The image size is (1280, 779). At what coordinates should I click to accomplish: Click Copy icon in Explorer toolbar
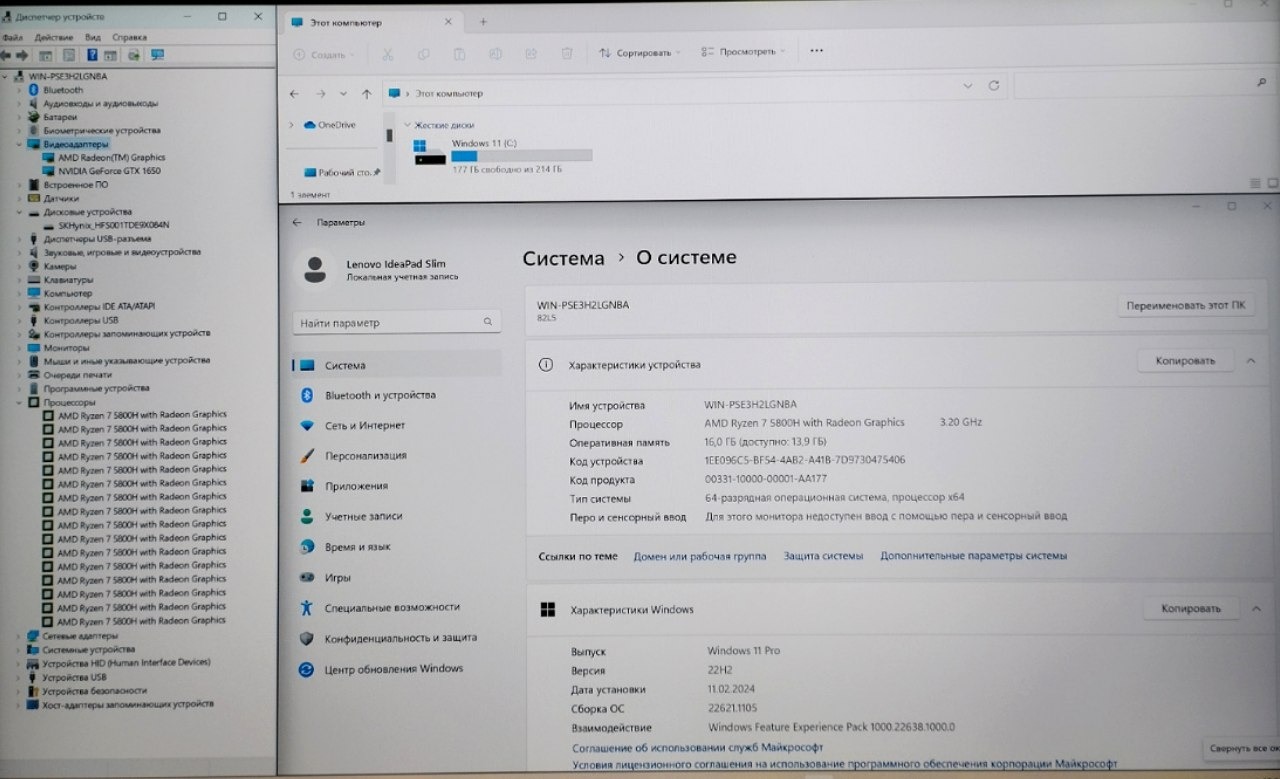[x=424, y=53]
